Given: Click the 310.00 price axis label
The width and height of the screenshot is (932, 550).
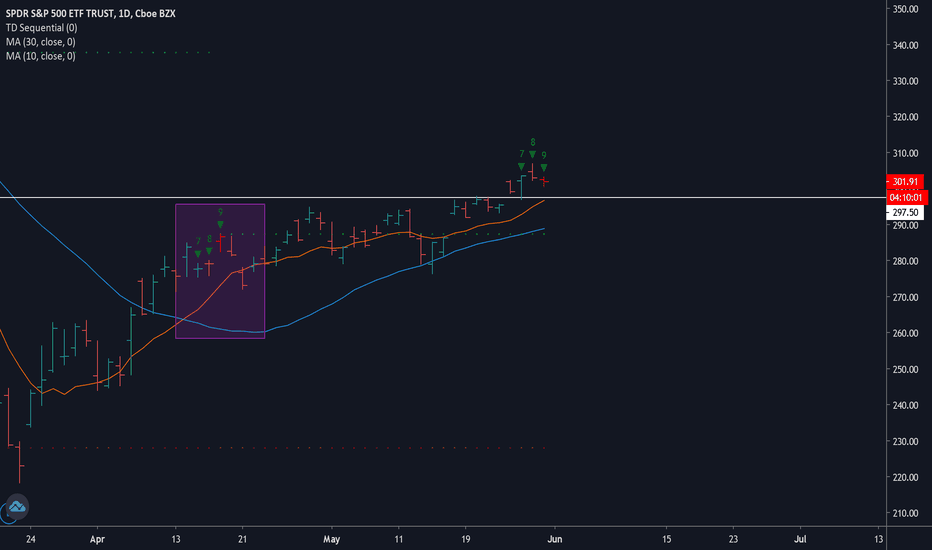Looking at the screenshot, I should 905,153.
